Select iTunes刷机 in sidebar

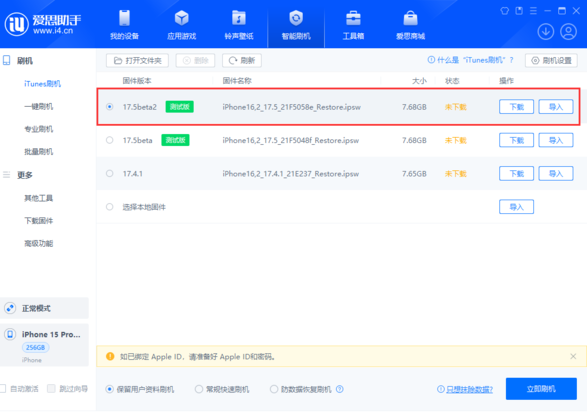[x=42, y=84]
